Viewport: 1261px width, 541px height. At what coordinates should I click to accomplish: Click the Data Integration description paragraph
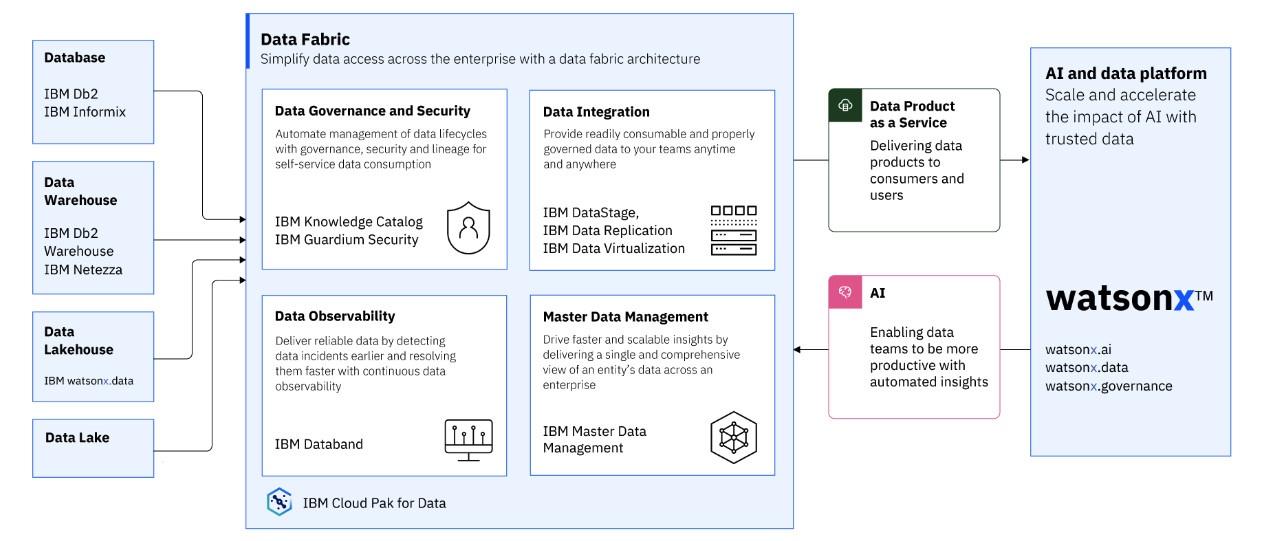coord(649,149)
